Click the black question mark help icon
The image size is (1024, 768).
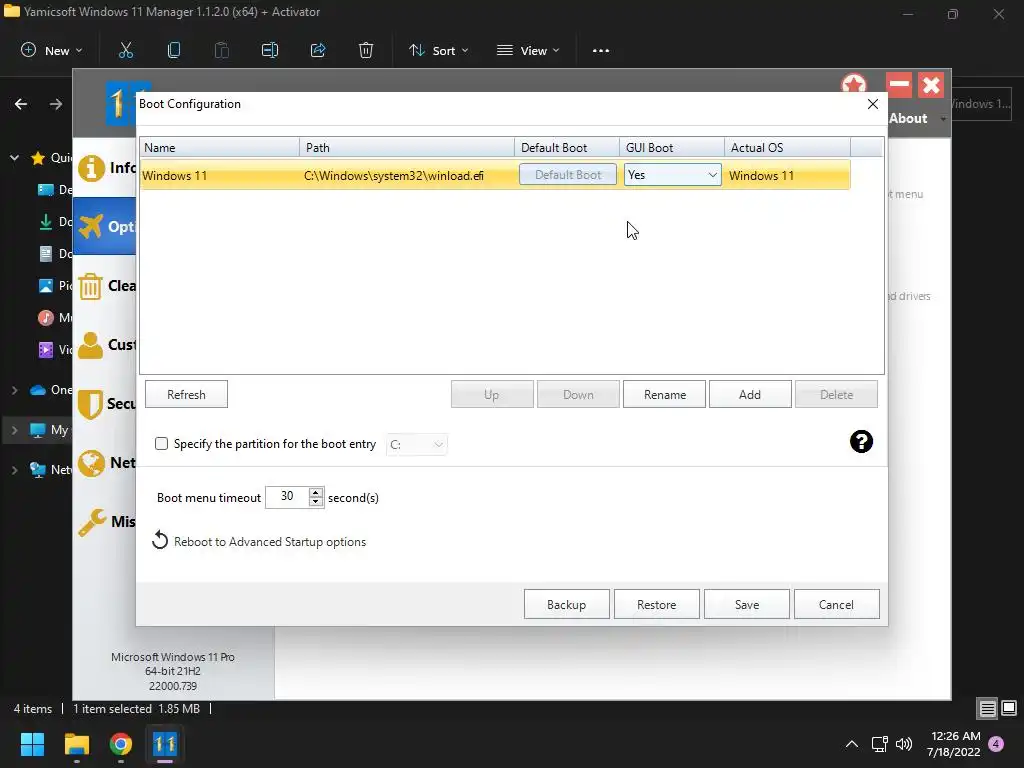tap(861, 441)
